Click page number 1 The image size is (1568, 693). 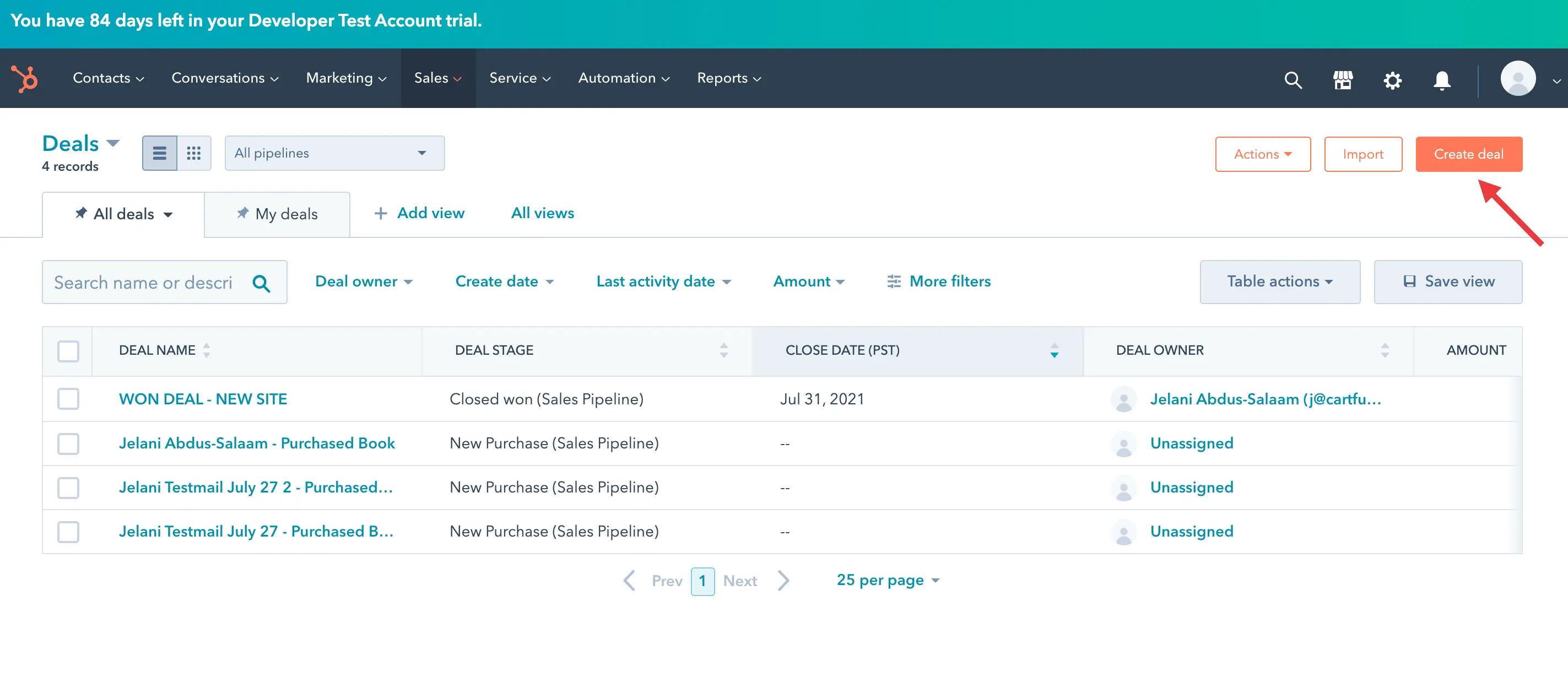pos(702,581)
